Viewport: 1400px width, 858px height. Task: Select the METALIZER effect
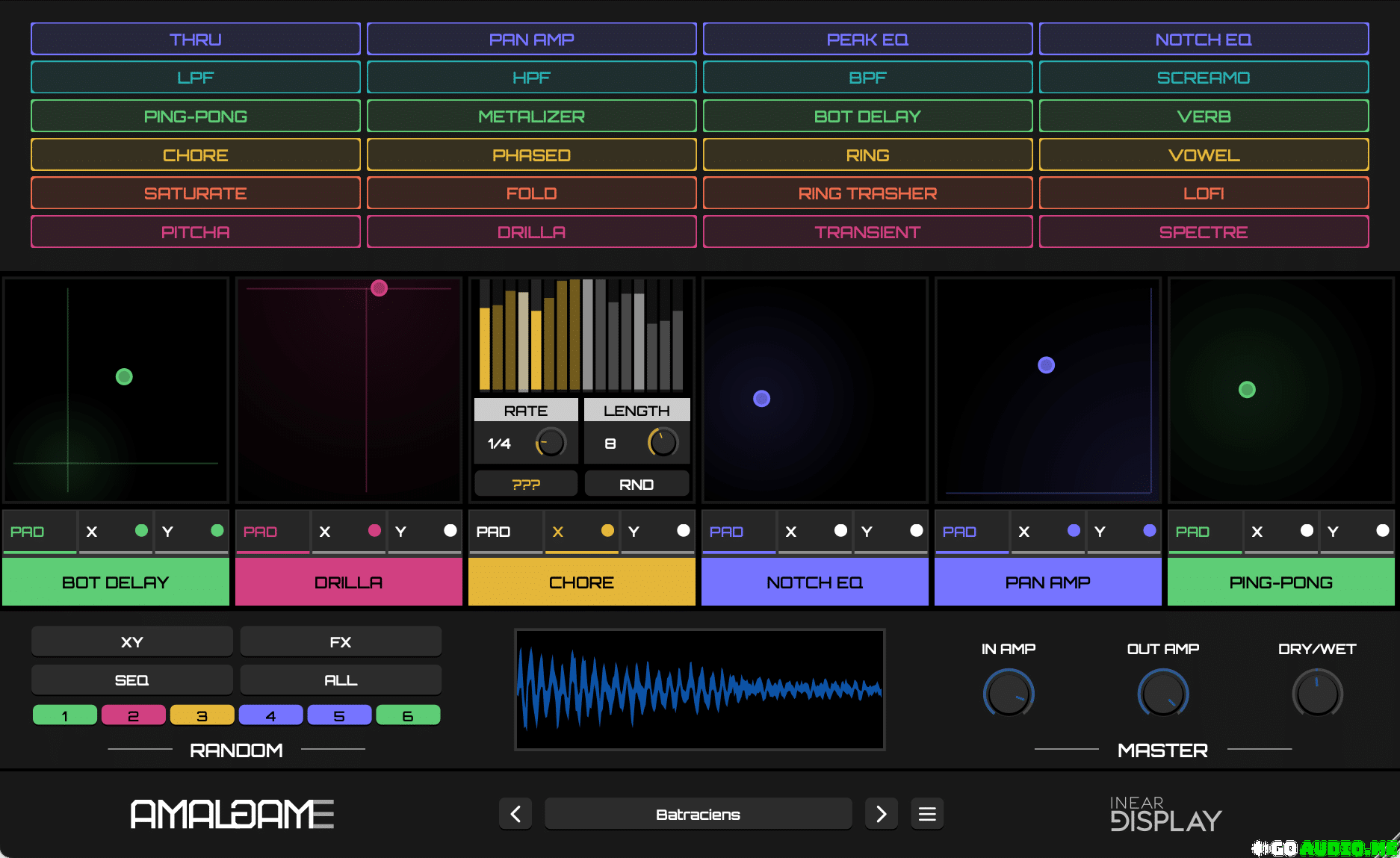(532, 116)
